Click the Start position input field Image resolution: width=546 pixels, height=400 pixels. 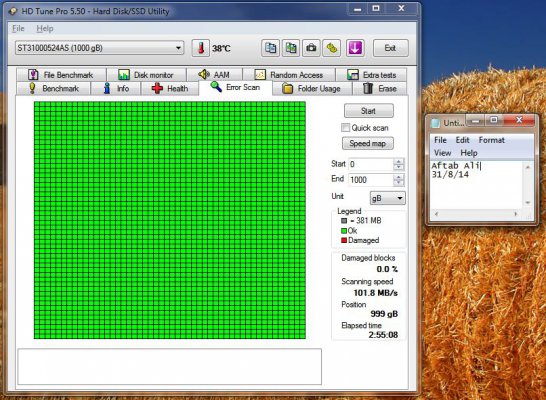click(371, 164)
